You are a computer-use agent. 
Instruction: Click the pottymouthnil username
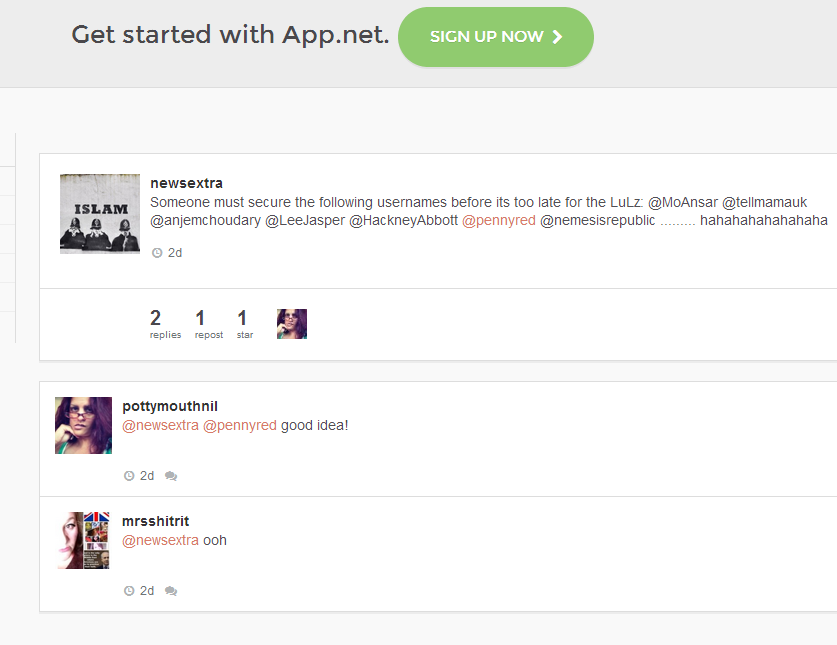click(170, 406)
